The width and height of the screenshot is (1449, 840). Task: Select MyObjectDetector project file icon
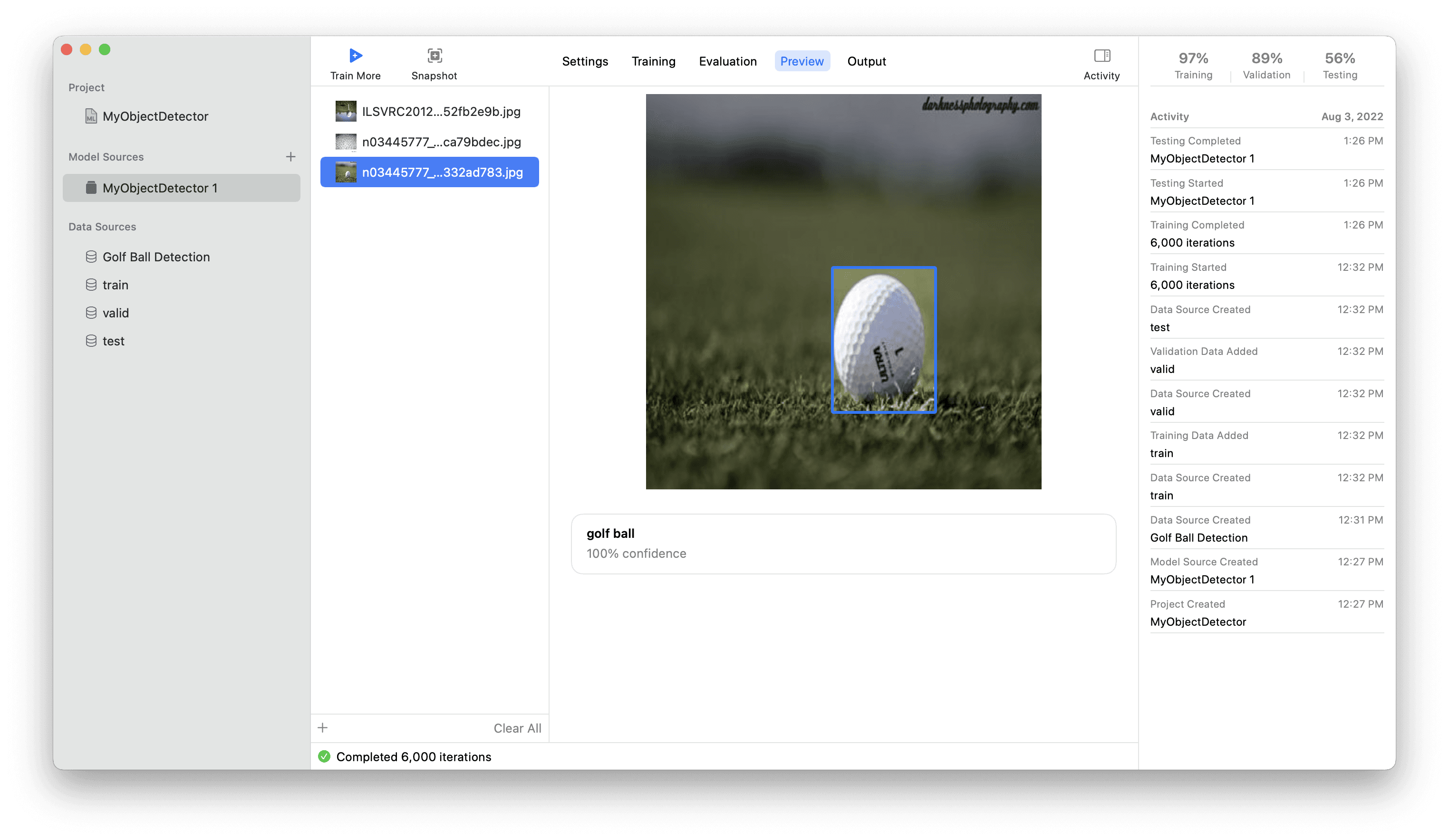tap(91, 116)
